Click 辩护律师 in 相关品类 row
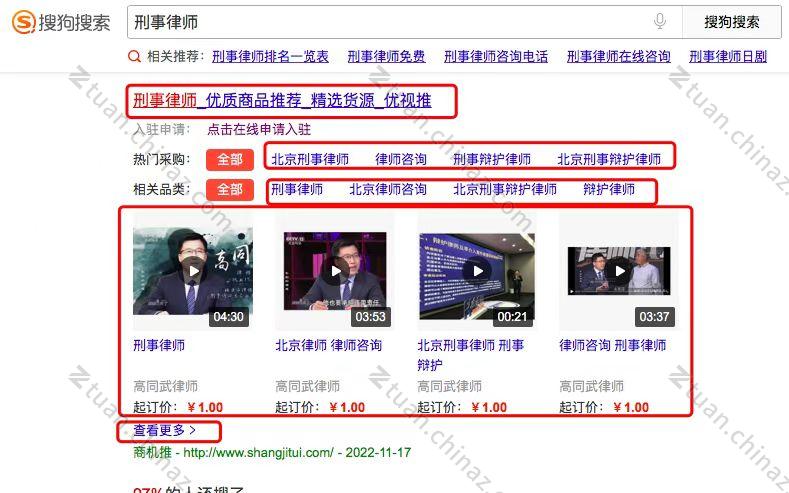This screenshot has height=493, width=789. (x=609, y=190)
